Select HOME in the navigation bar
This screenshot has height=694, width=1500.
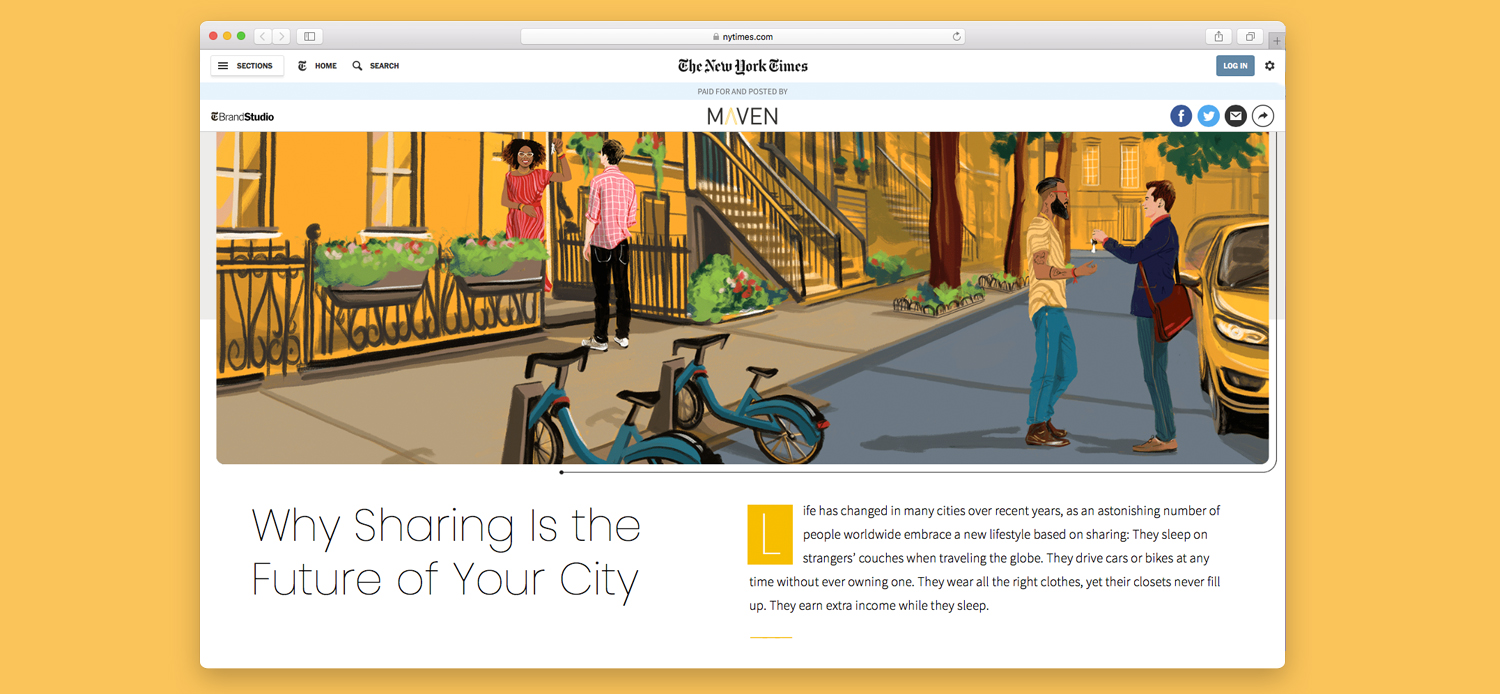[324, 65]
